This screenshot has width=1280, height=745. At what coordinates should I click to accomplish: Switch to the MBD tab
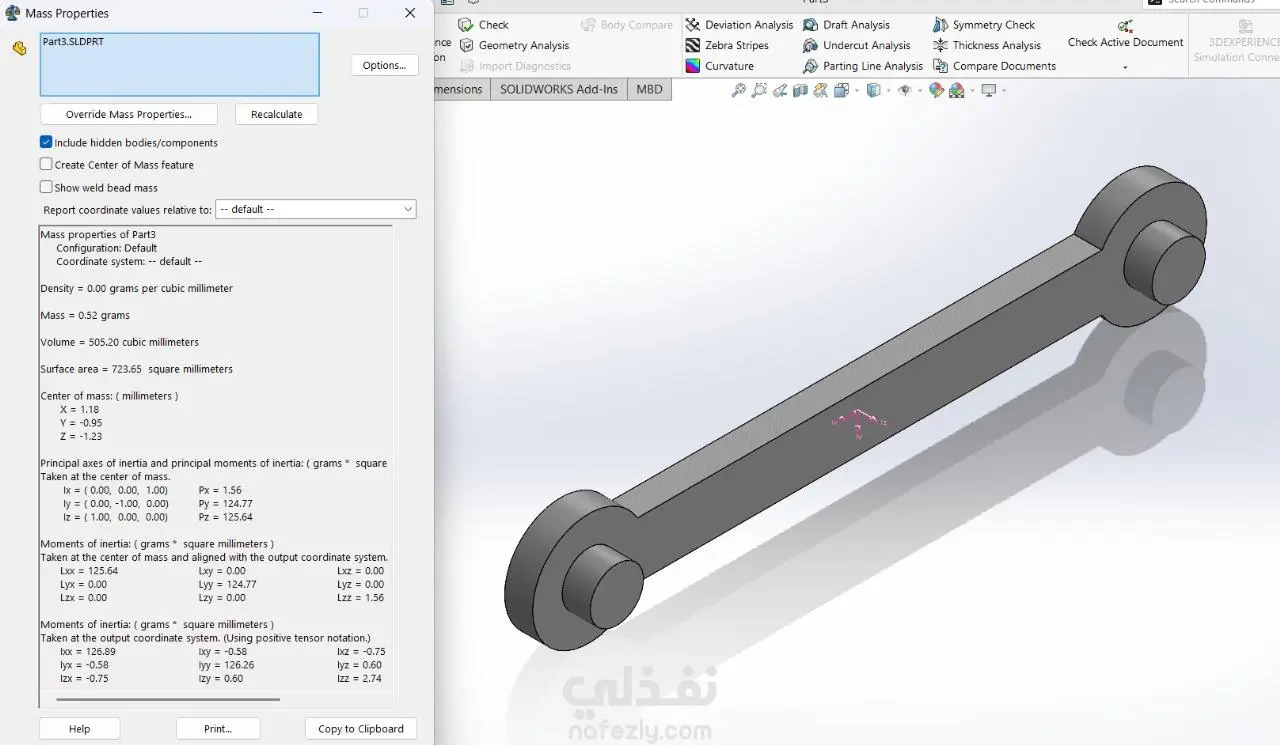coord(649,89)
